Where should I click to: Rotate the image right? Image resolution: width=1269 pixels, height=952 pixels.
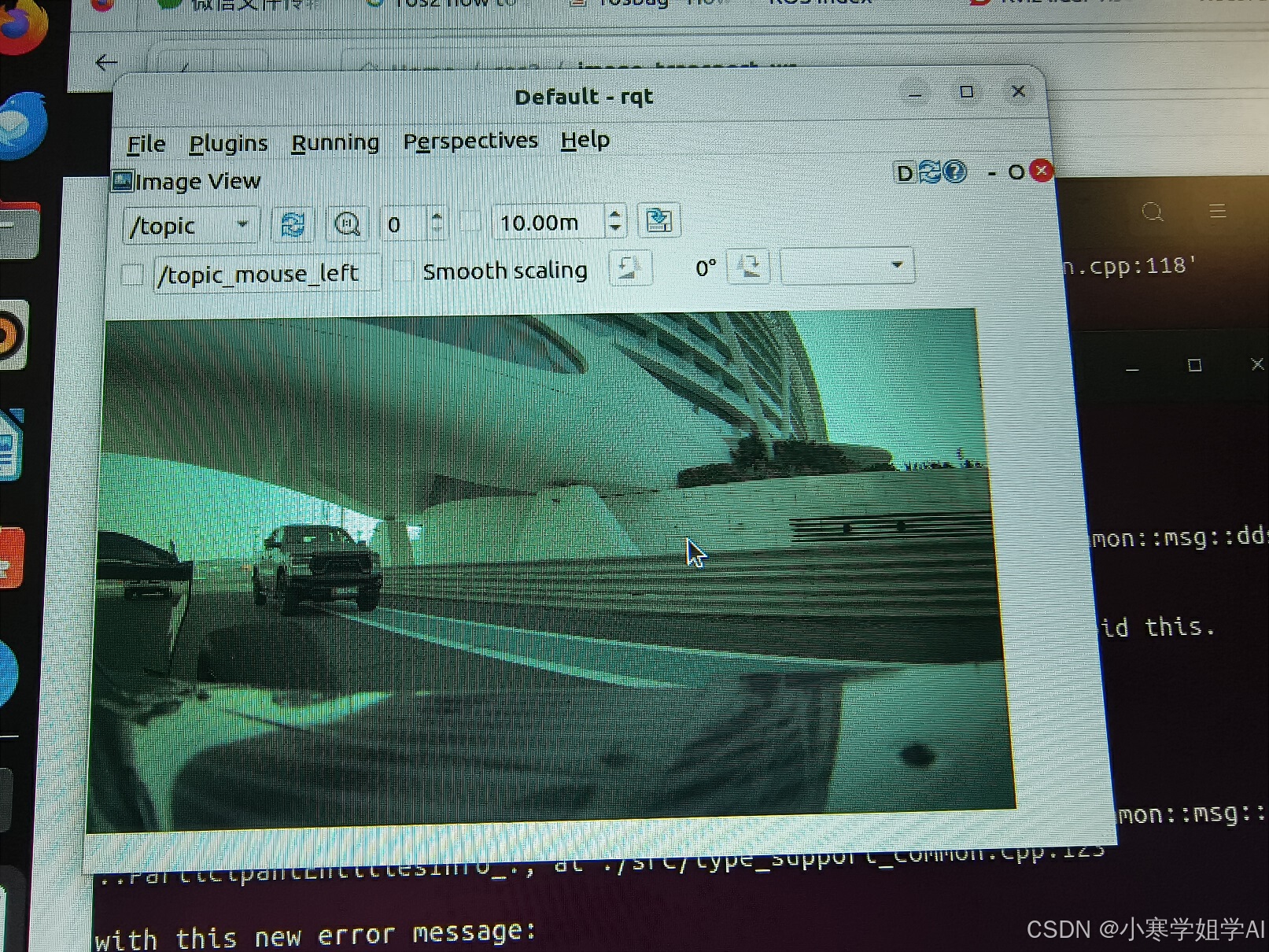[x=749, y=267]
